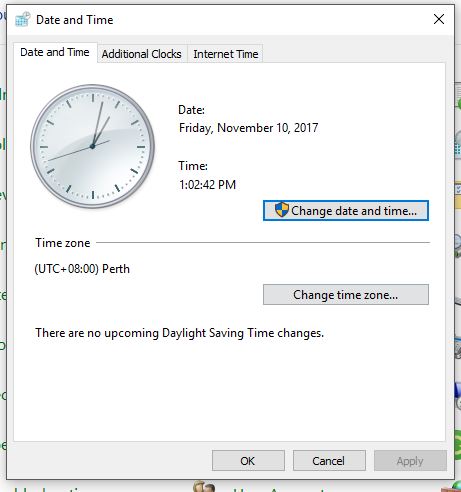This screenshot has height=492, width=461.
Task: Click the User Accounts link behind the dialog
Action: click(x=278, y=489)
